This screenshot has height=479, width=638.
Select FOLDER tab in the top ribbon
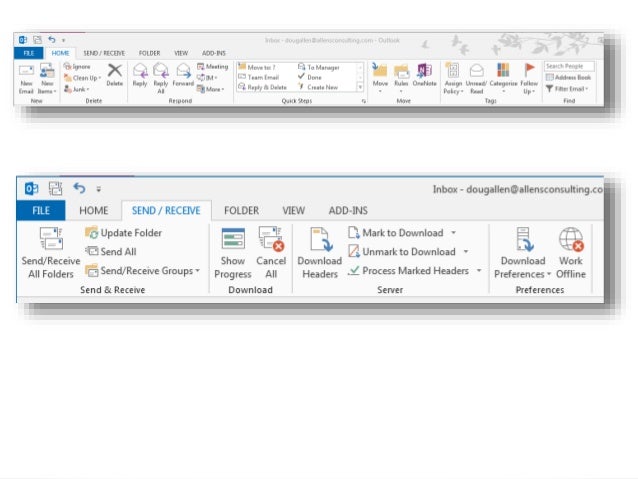(149, 53)
